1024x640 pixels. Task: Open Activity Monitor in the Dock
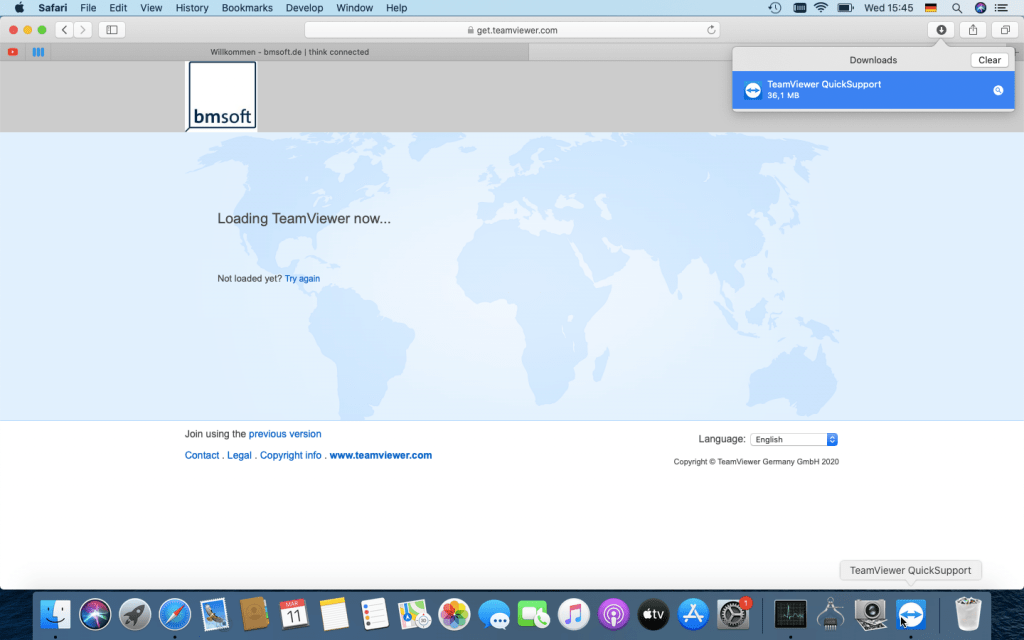click(x=790, y=614)
